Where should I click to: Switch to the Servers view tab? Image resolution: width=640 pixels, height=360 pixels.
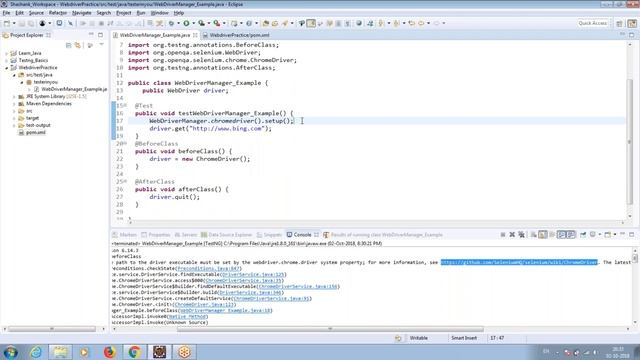pos(186,235)
